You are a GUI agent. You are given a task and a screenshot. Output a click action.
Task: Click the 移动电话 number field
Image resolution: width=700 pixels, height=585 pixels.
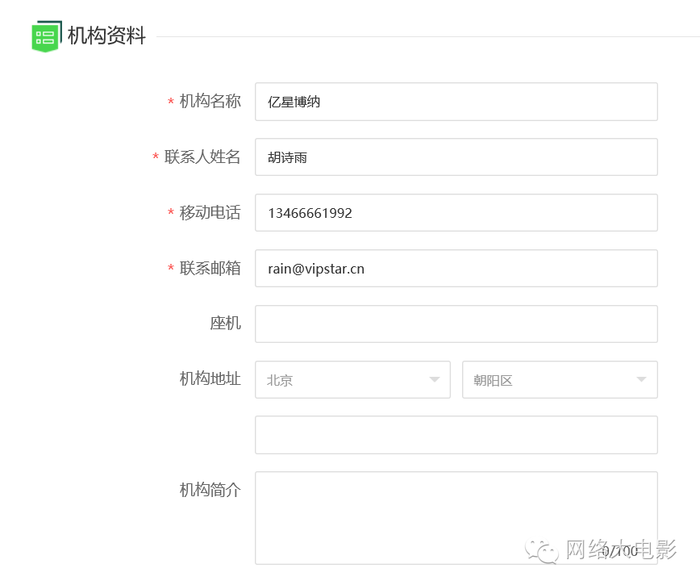(456, 213)
